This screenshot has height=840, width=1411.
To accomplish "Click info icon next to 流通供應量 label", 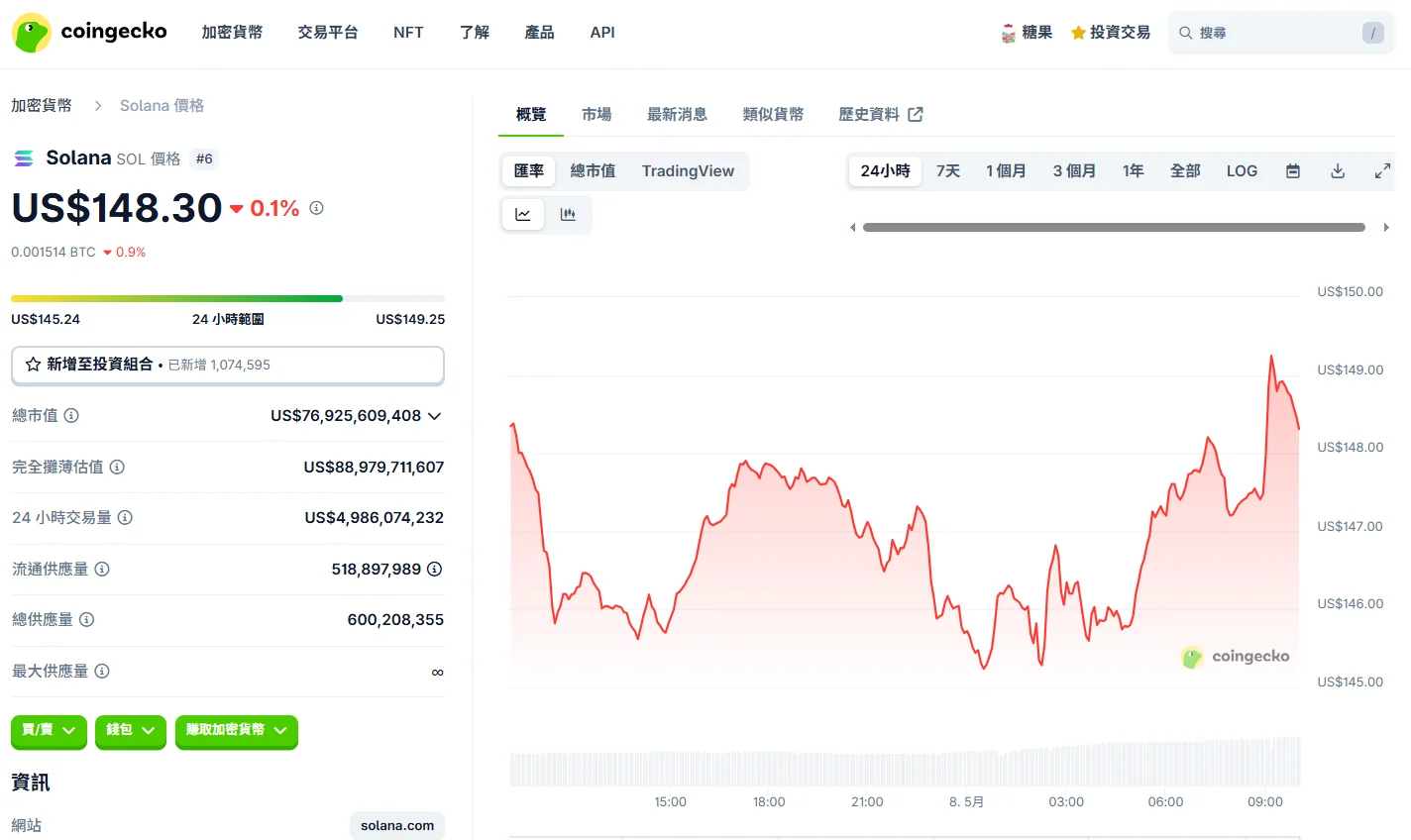I will pos(102,569).
